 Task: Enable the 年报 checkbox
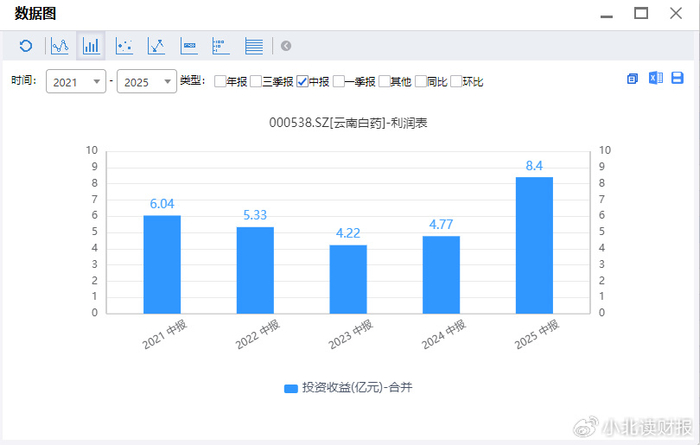(x=220, y=81)
